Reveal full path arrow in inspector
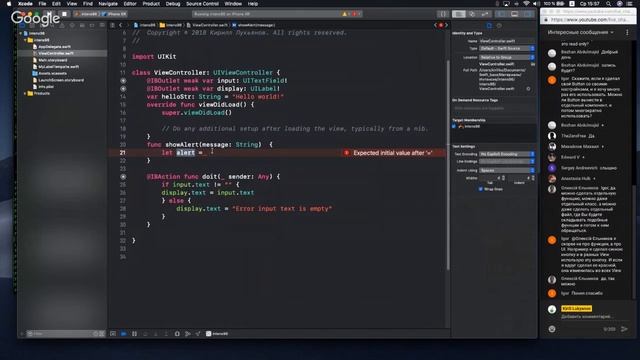 (x=528, y=89)
